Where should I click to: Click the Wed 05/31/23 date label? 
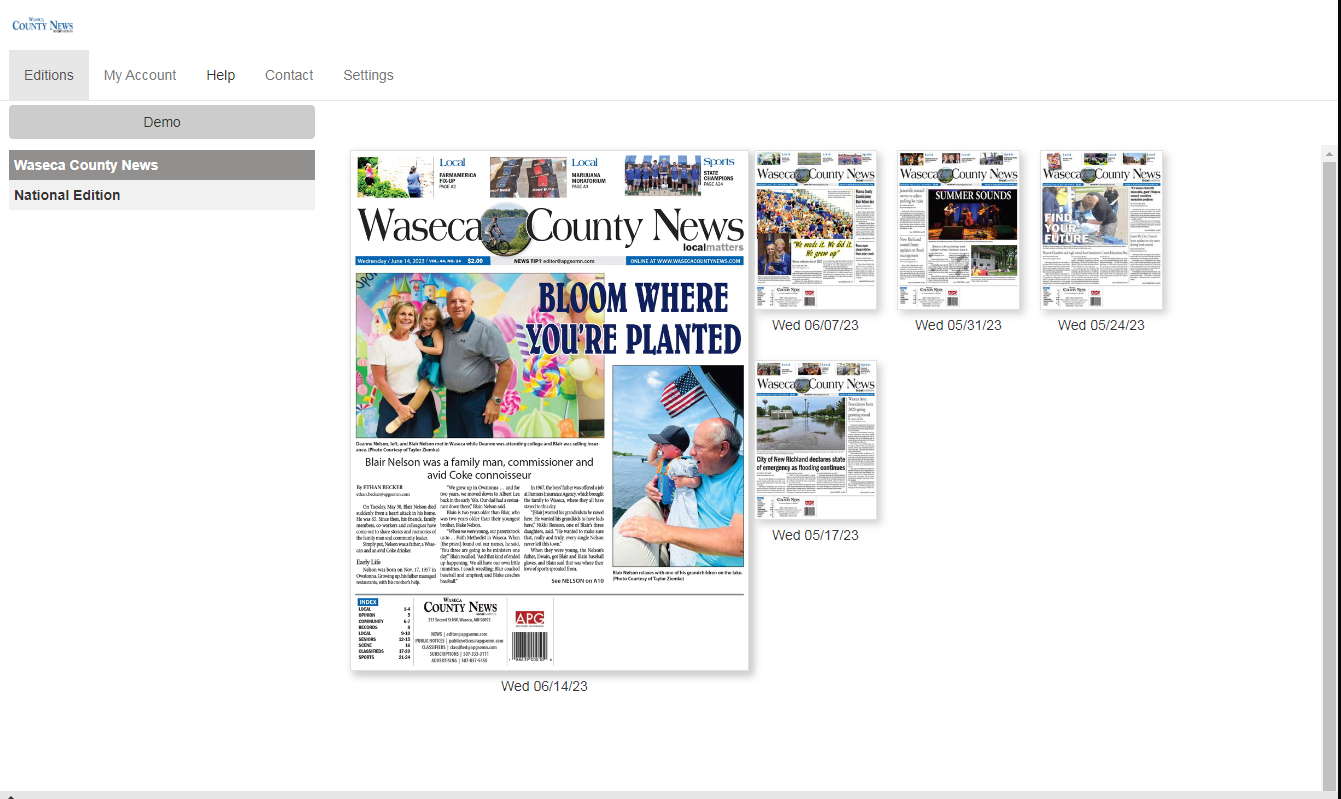tap(958, 325)
